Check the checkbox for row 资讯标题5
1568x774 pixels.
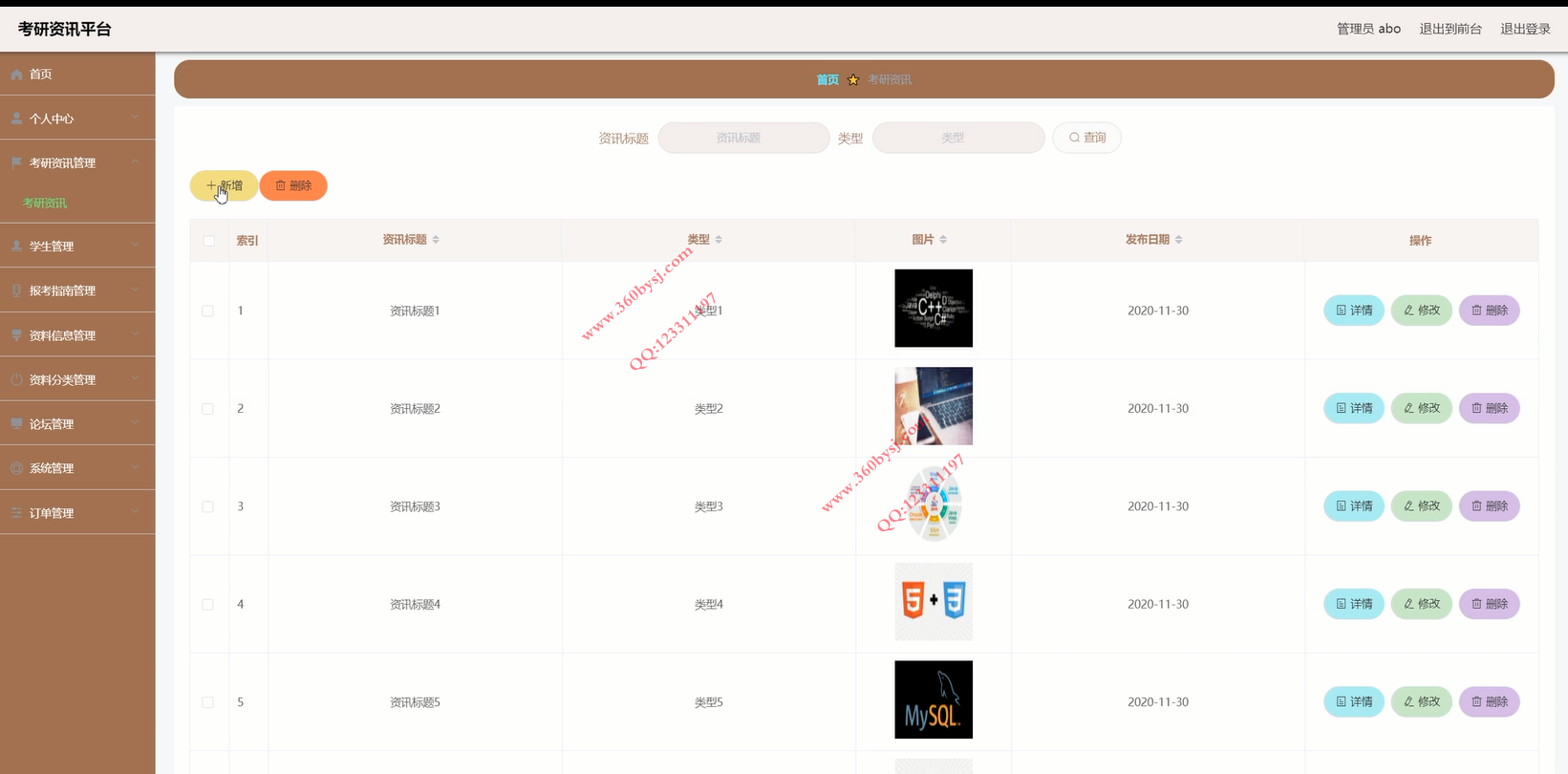207,702
